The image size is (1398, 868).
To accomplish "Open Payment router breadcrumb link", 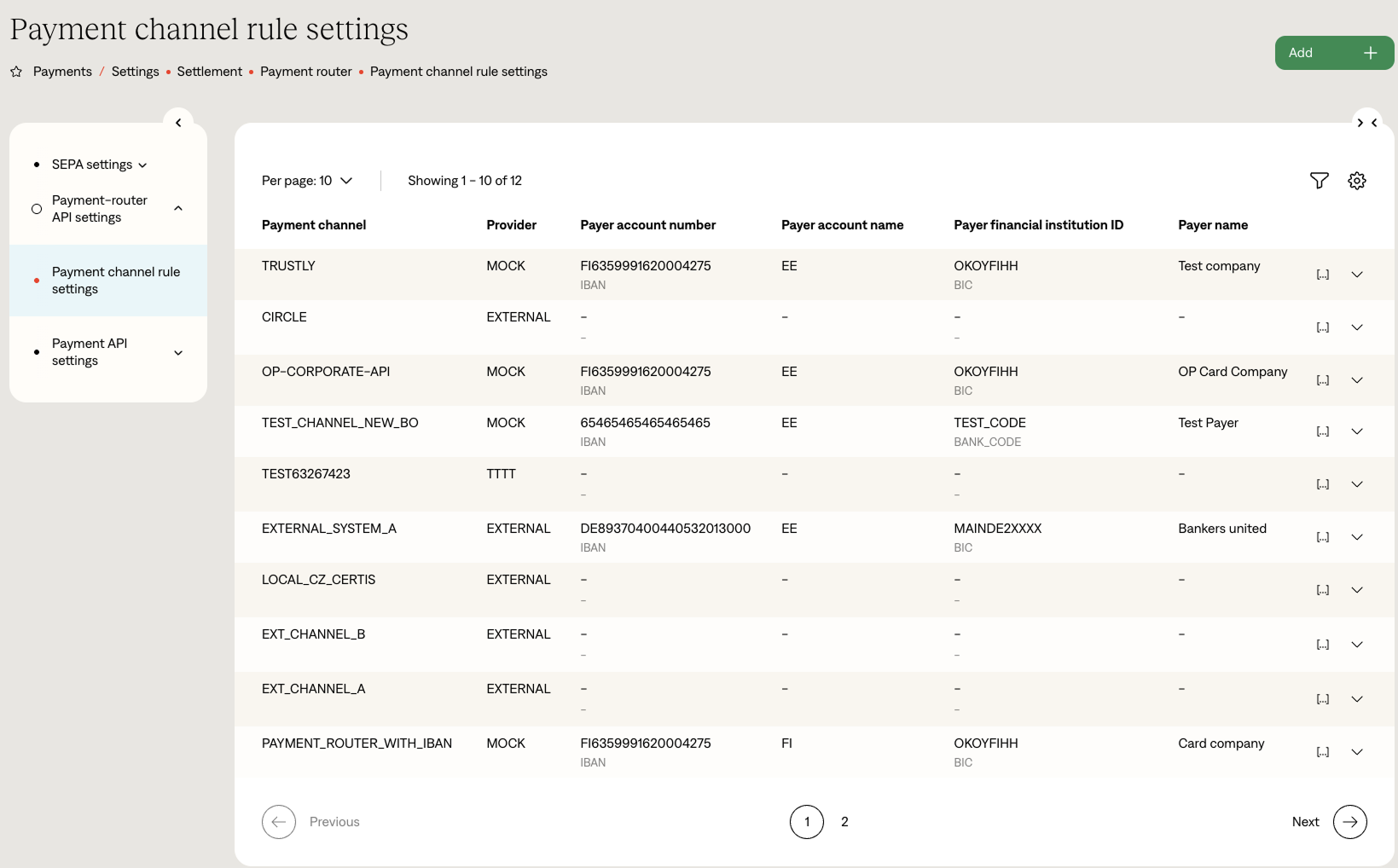I will (x=305, y=72).
